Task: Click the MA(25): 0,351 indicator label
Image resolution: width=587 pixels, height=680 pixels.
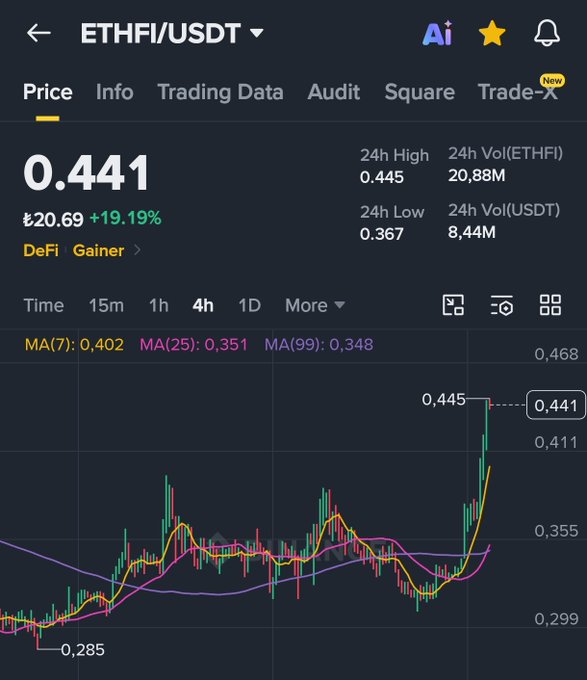Action: (x=193, y=345)
